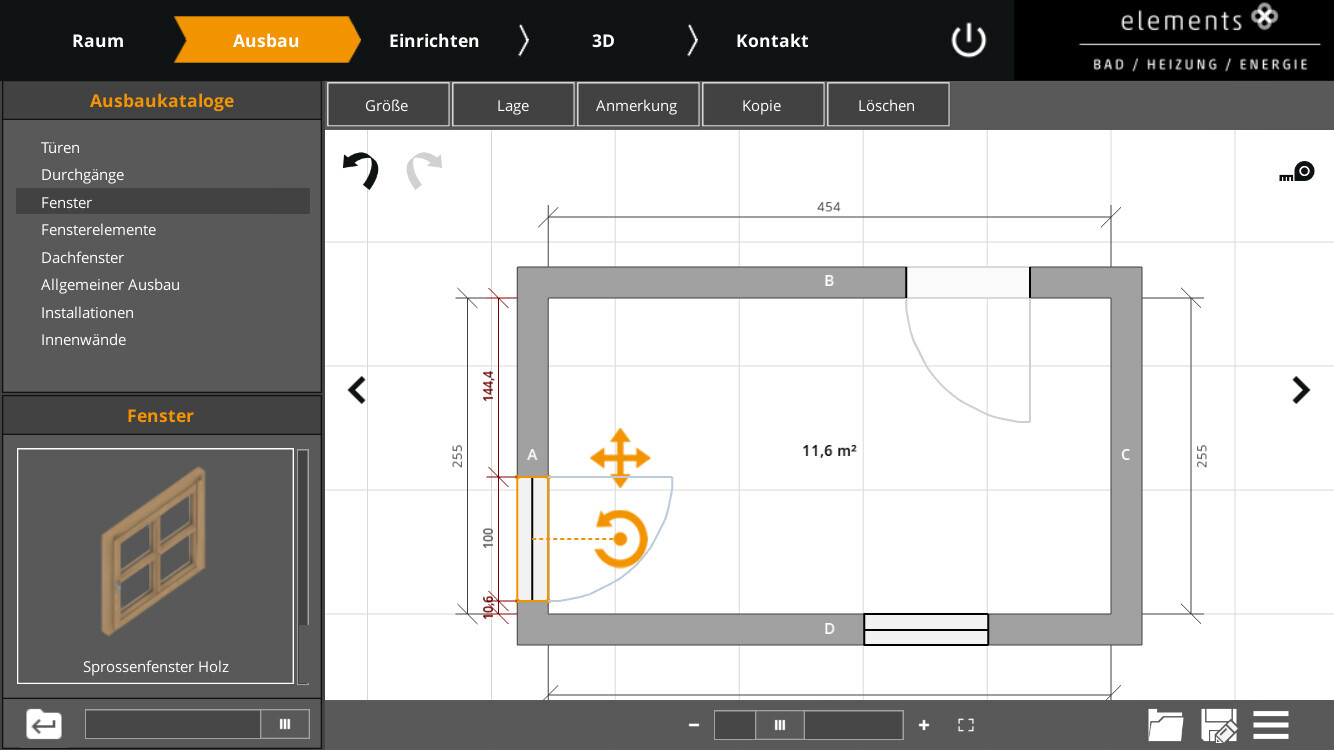
Task: Click the orange move arrows handle
Action: tap(620, 458)
